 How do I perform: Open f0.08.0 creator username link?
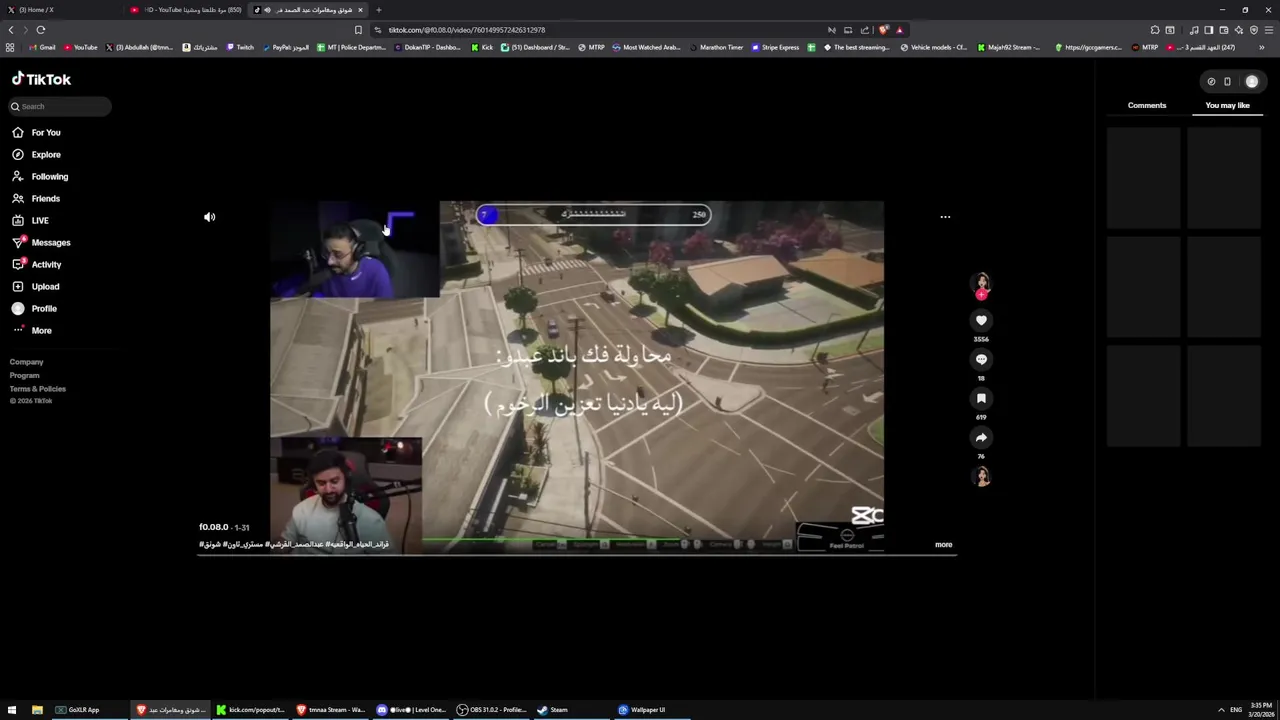pos(213,527)
